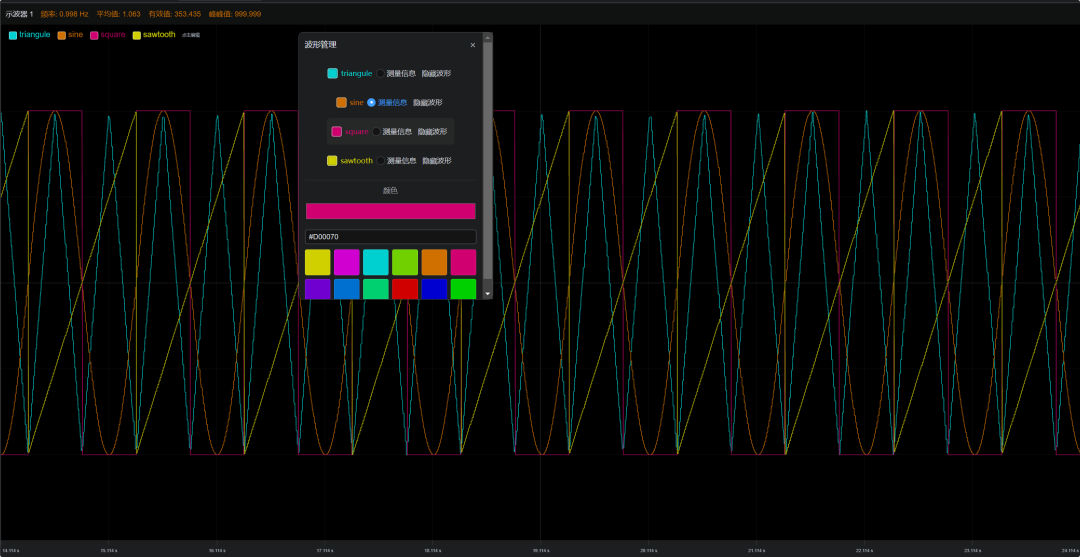Click the 频率: 0.998 Hz readout
Viewport: 1080px width, 557px height.
tap(64, 14)
